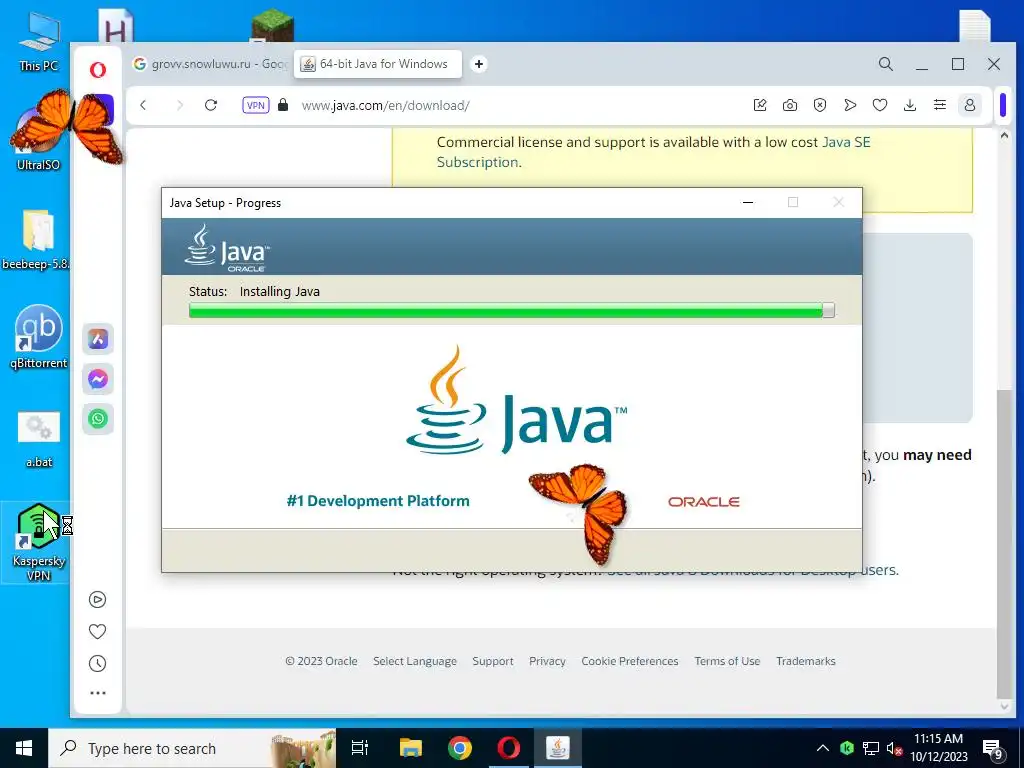This screenshot has height=768, width=1024.
Task: Search tabs with magnifier icon in Opera title bar
Action: click(886, 64)
